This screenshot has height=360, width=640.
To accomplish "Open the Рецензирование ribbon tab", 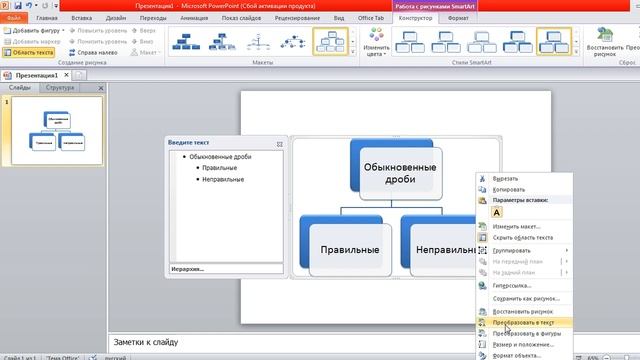I will (297, 18).
